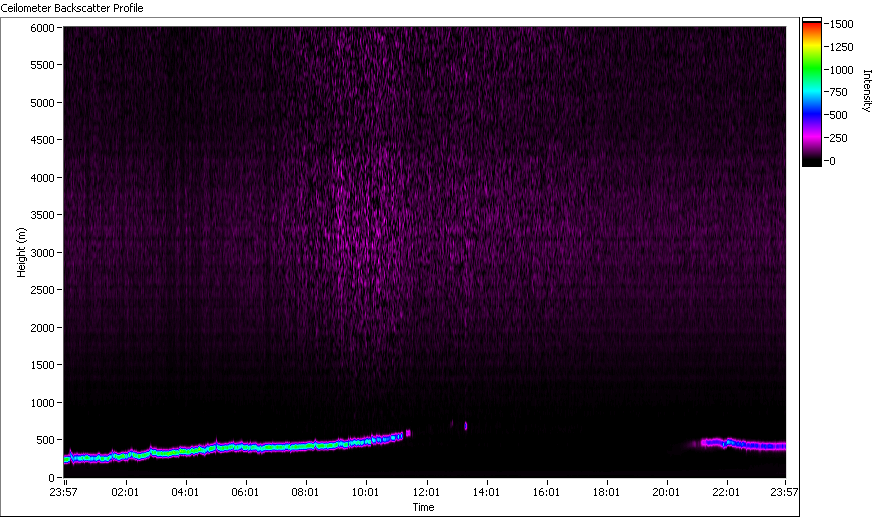Click the Height (m) axis label
876x517 pixels.
21,252
